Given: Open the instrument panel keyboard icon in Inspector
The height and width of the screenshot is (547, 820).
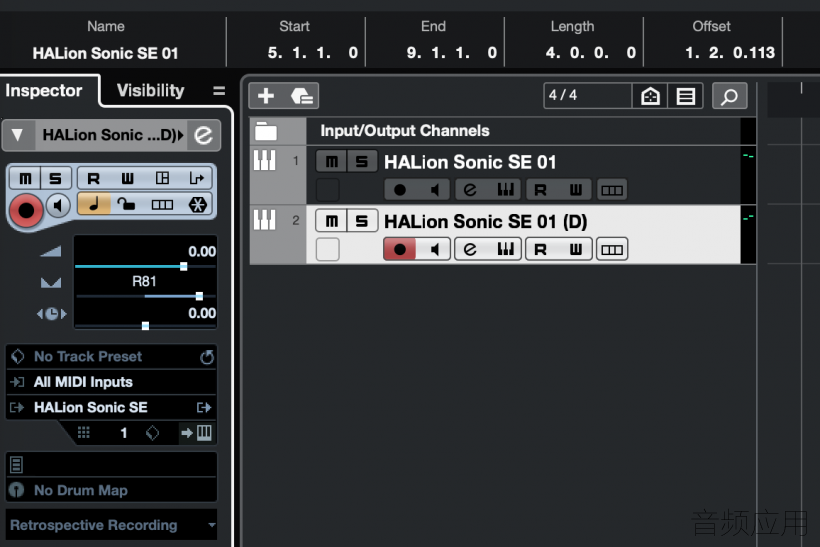Looking at the screenshot, I should [204, 432].
